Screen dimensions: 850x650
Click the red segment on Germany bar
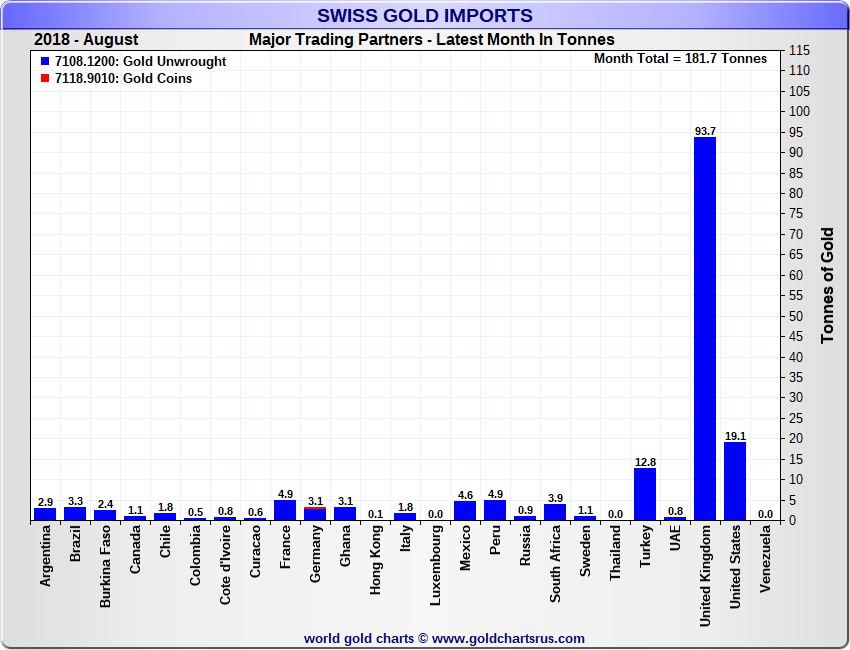315,508
